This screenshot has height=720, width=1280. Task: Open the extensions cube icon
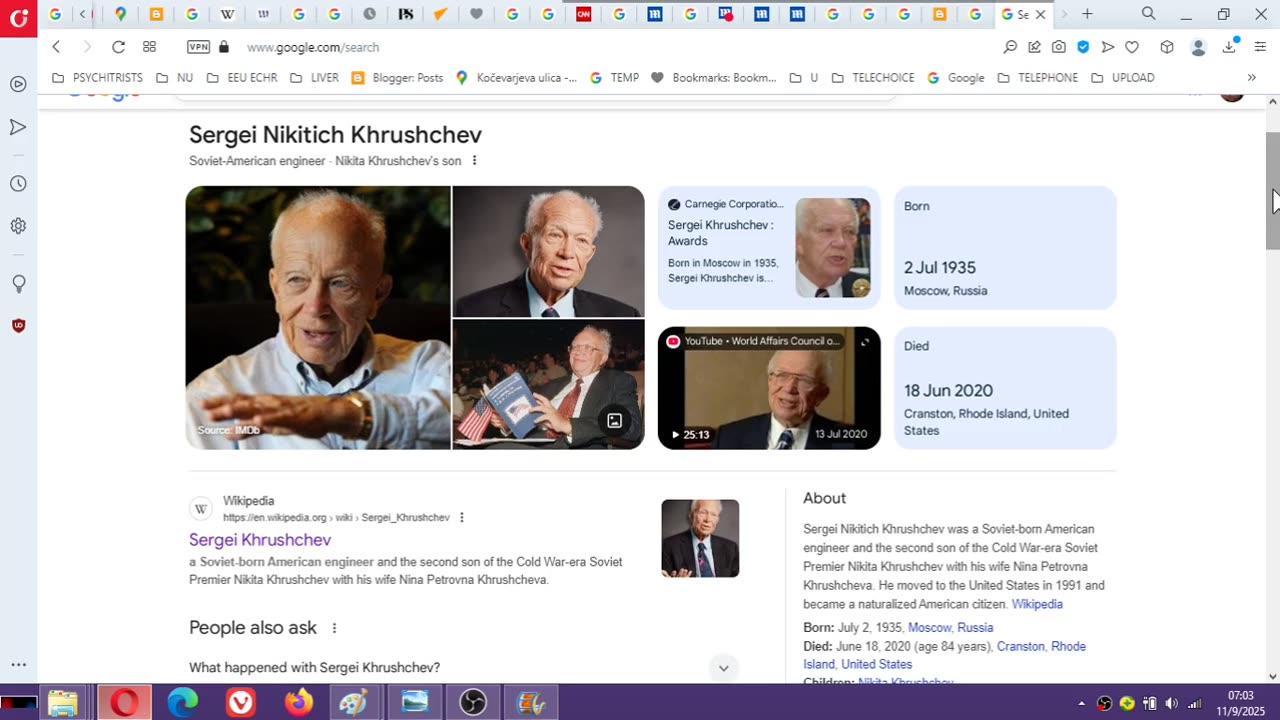pyautogui.click(x=1166, y=47)
